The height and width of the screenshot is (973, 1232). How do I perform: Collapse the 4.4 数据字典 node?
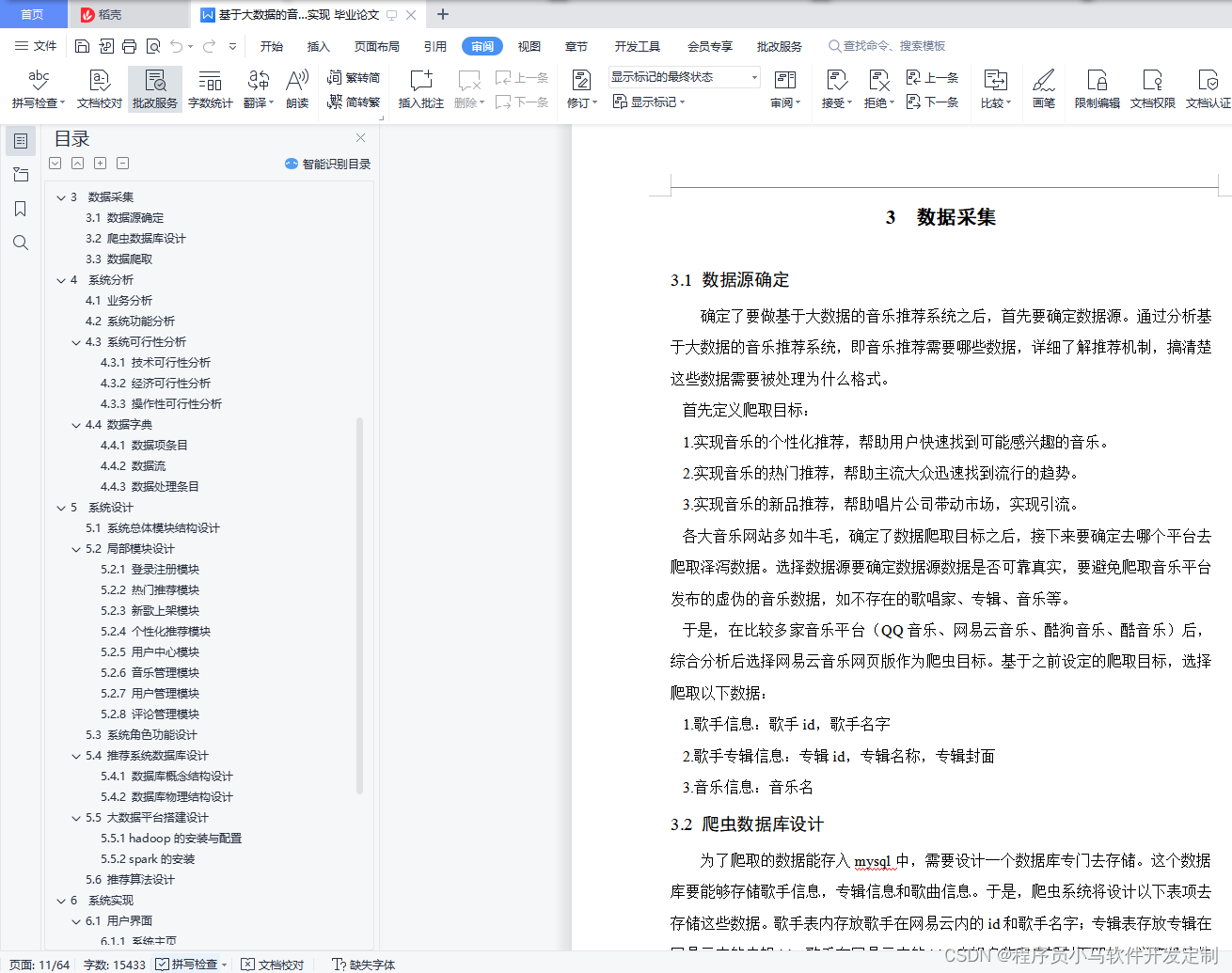76,425
